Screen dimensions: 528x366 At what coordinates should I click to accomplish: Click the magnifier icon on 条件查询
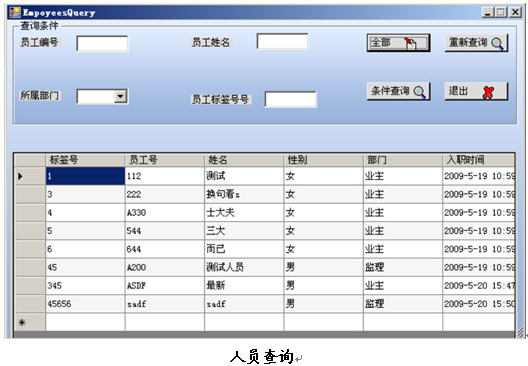tap(420, 92)
